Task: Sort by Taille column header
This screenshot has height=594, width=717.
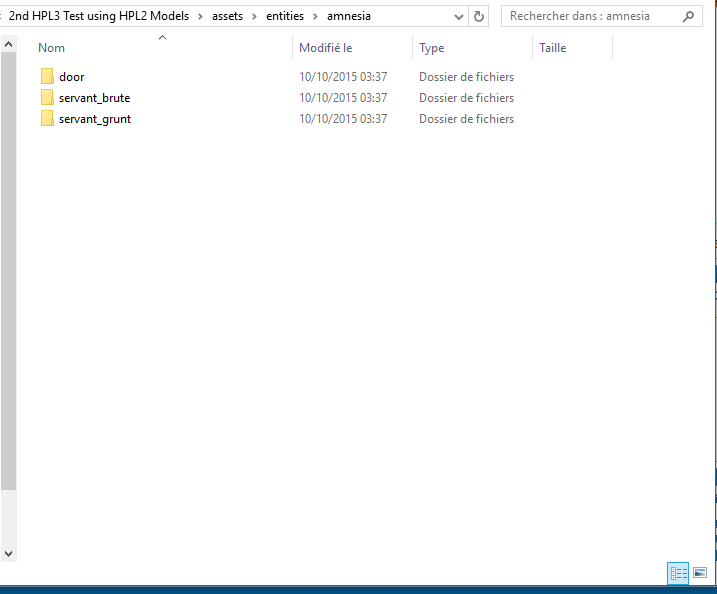Action: pos(552,48)
